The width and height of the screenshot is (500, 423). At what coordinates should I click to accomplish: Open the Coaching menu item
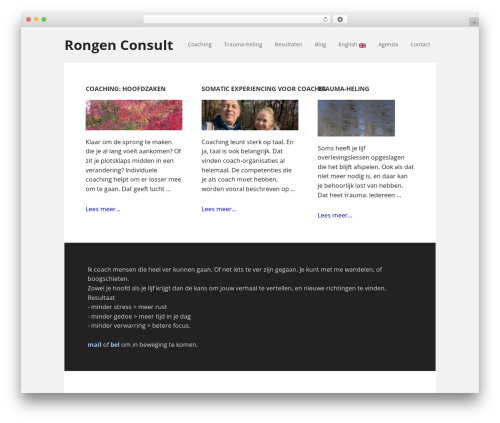pyautogui.click(x=199, y=44)
